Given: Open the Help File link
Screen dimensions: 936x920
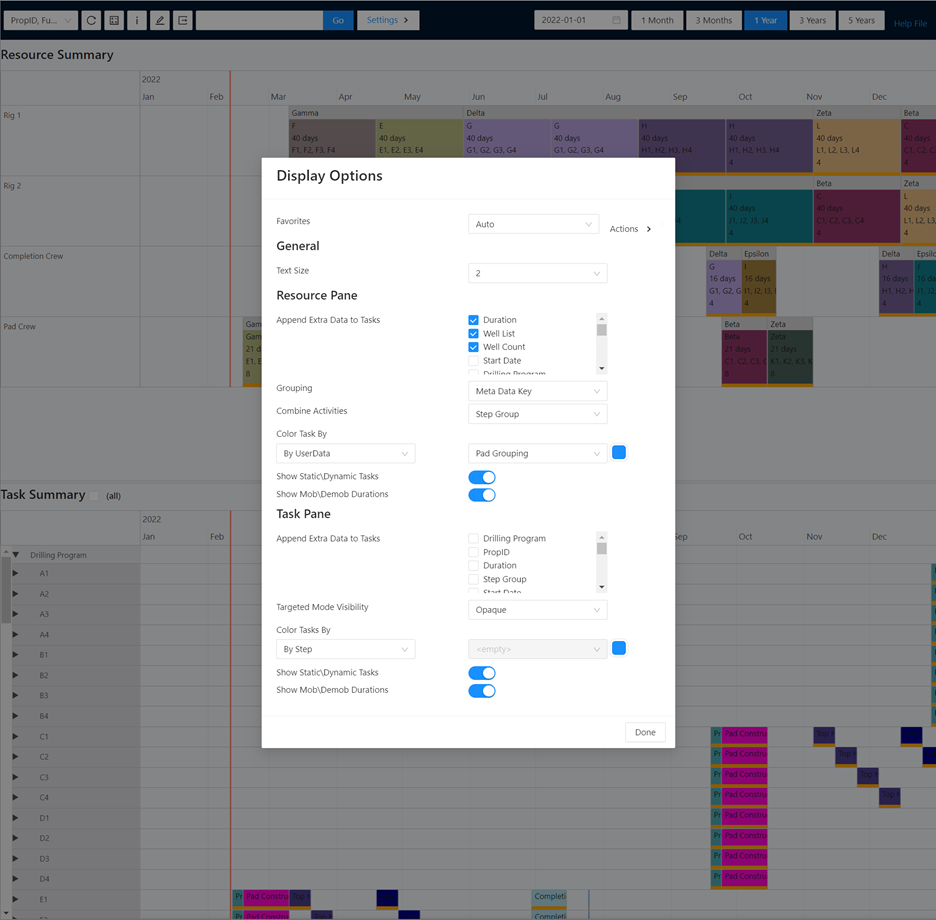Looking at the screenshot, I should click(910, 22).
